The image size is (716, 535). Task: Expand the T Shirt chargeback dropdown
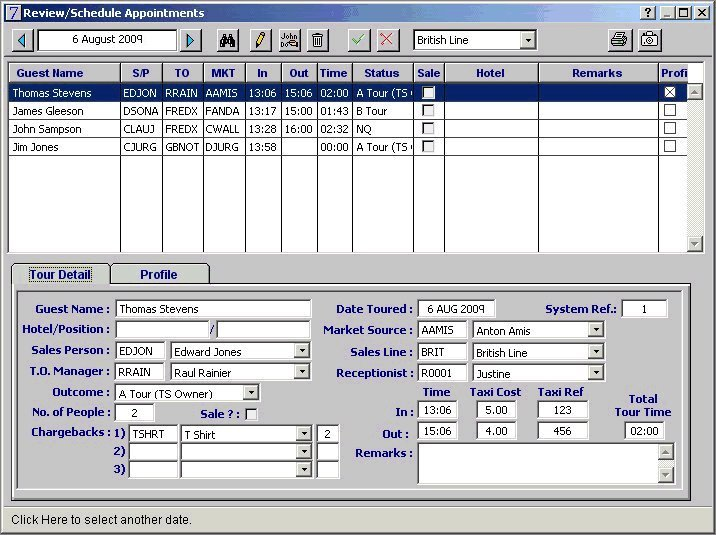coord(304,434)
